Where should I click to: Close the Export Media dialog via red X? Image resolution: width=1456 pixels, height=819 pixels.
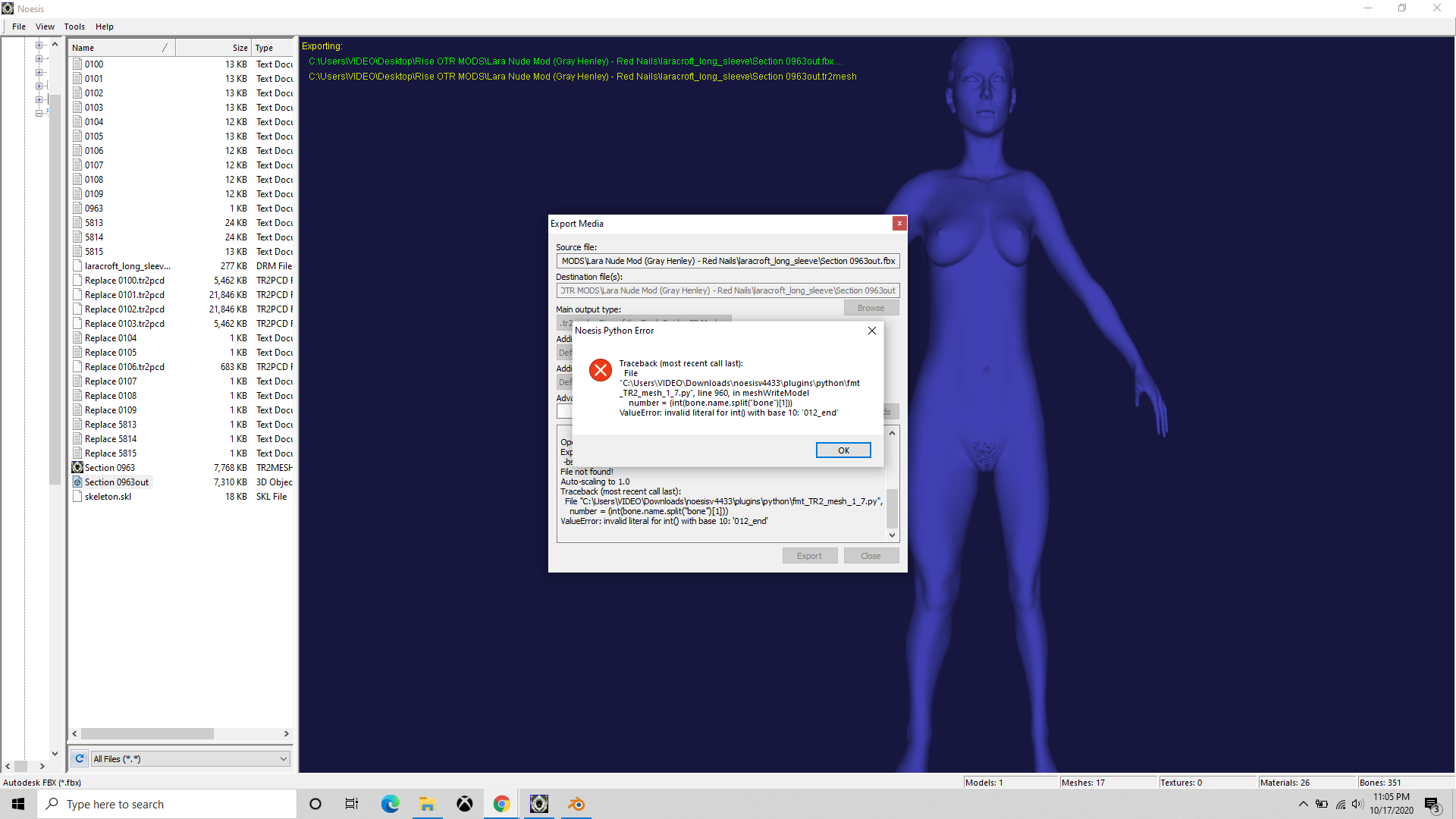[x=899, y=223]
